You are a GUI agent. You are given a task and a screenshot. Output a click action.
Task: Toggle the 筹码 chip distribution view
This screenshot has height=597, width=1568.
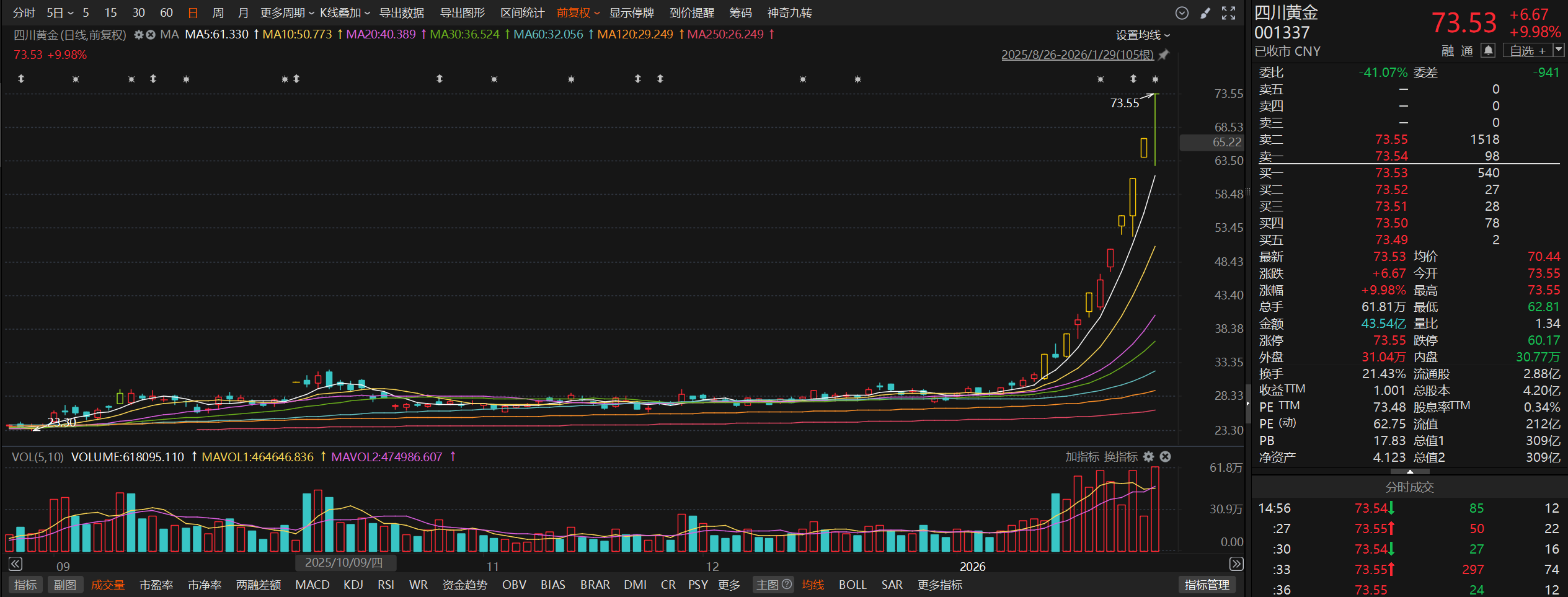pyautogui.click(x=740, y=13)
